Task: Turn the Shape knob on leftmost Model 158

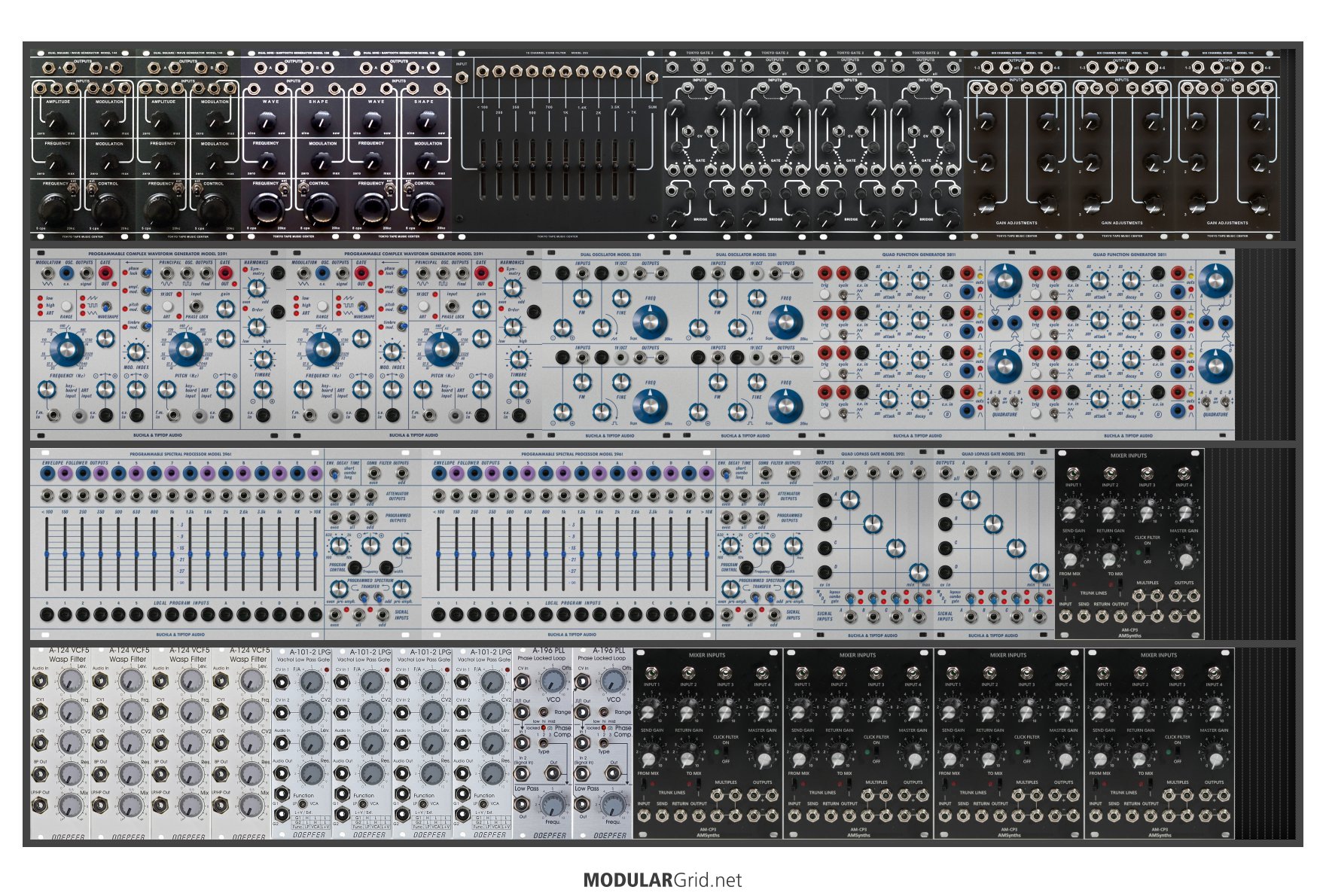Action: [320, 120]
